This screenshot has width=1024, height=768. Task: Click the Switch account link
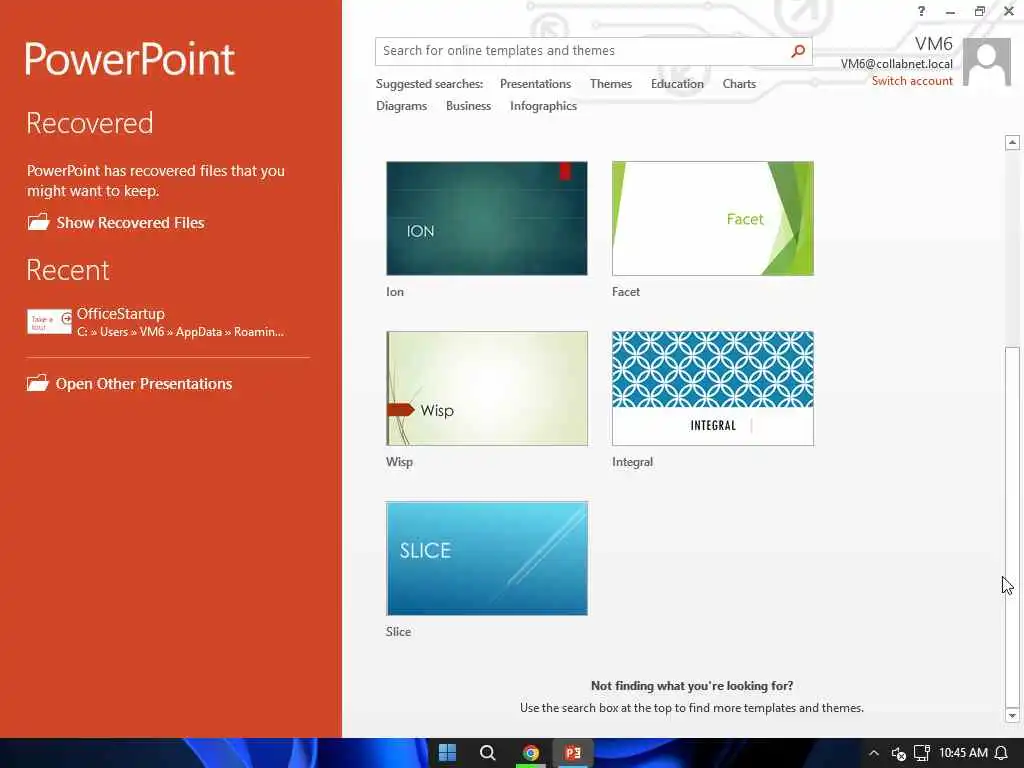point(912,81)
